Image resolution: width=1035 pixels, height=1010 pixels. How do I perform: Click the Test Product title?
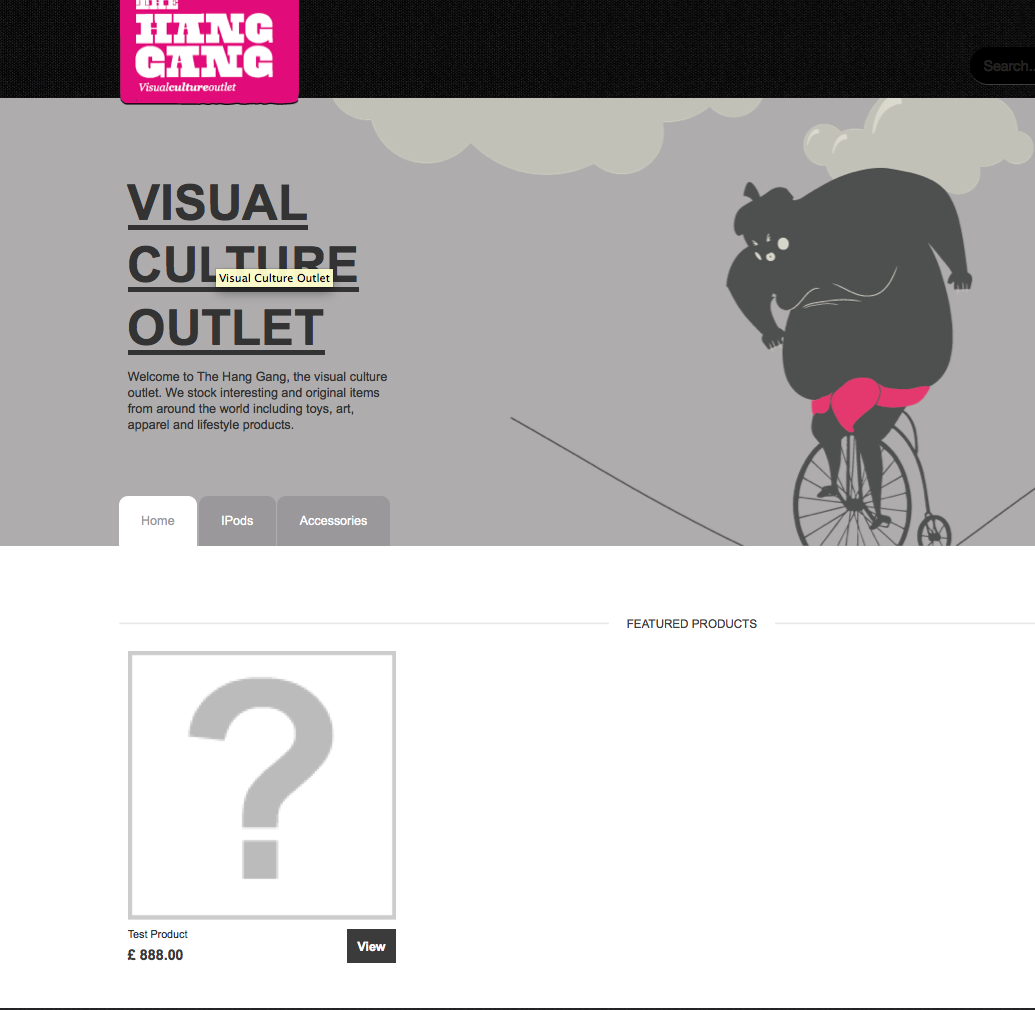(158, 934)
